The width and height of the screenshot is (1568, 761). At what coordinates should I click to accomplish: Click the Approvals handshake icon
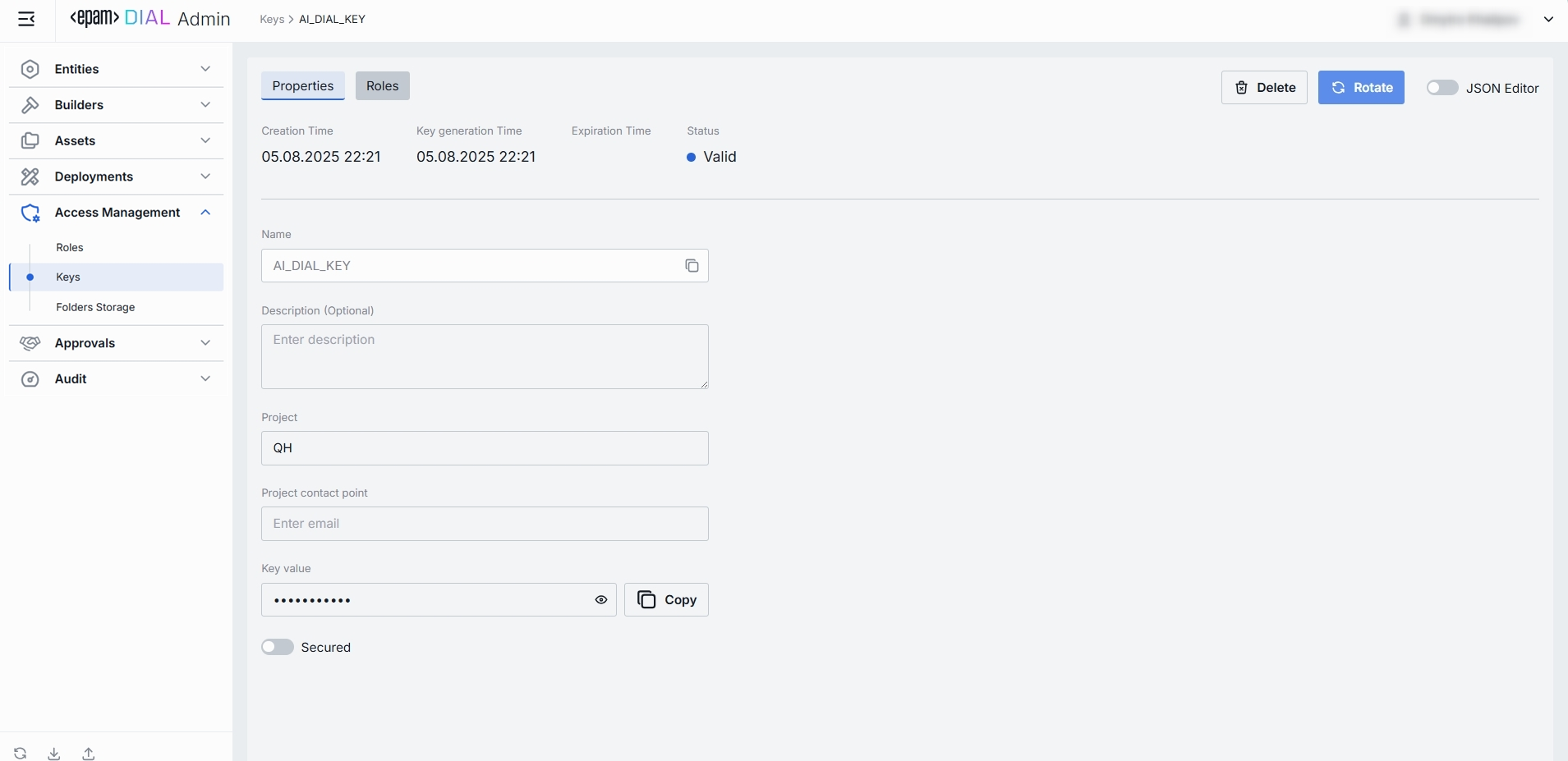[30, 343]
